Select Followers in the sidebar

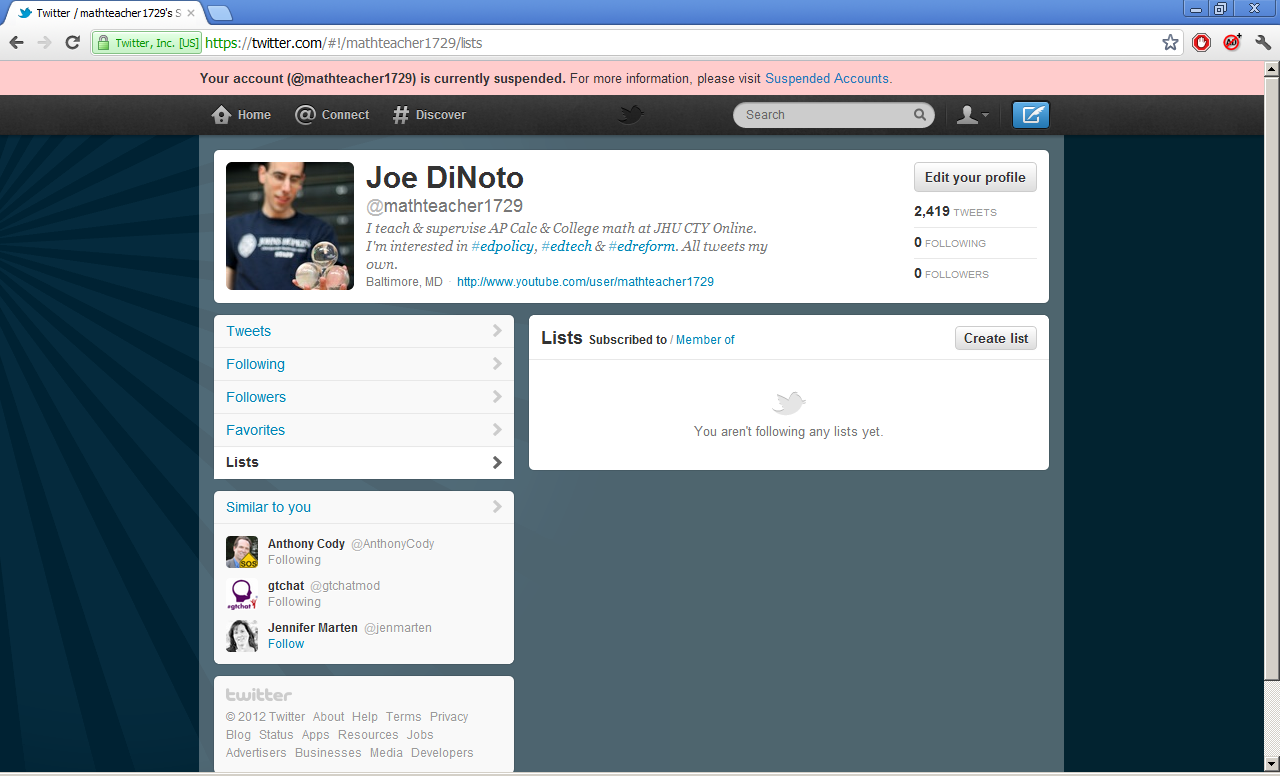pos(364,397)
